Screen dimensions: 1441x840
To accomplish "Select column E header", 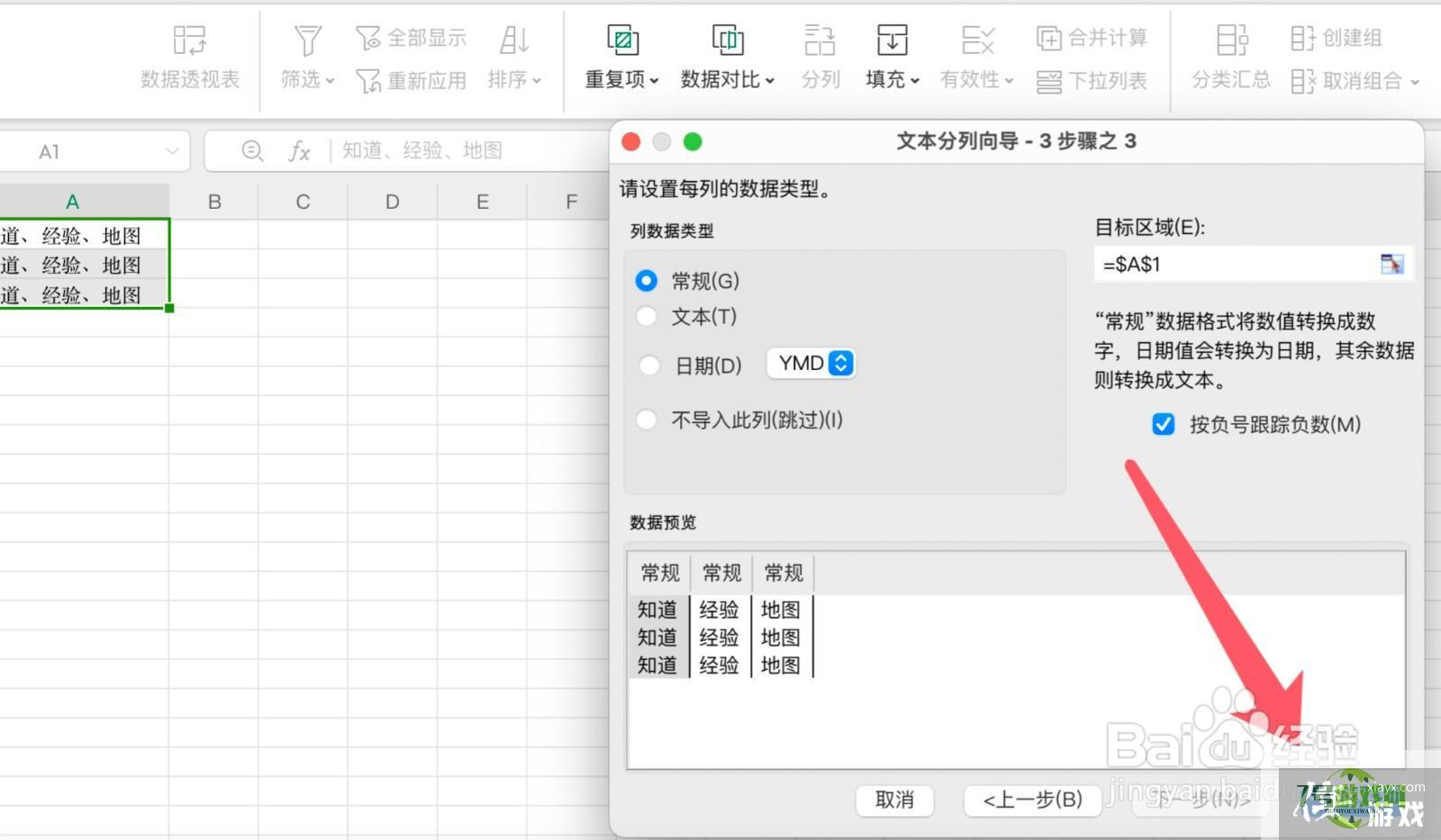I will click(x=482, y=202).
